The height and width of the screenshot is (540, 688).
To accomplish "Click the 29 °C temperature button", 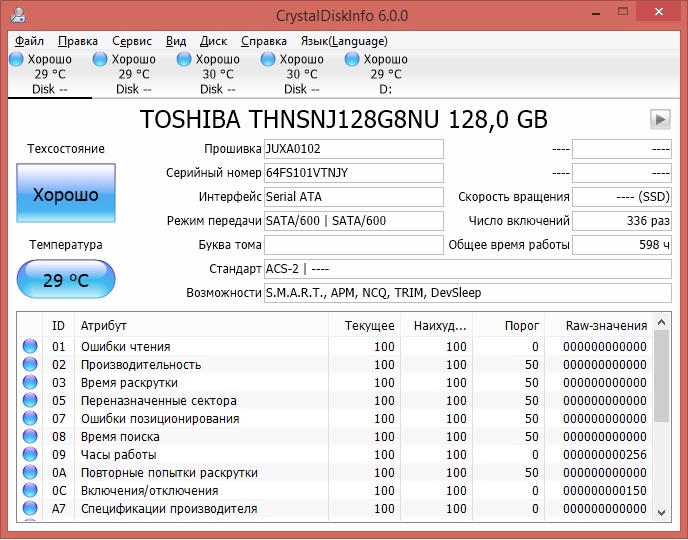I will click(x=66, y=279).
